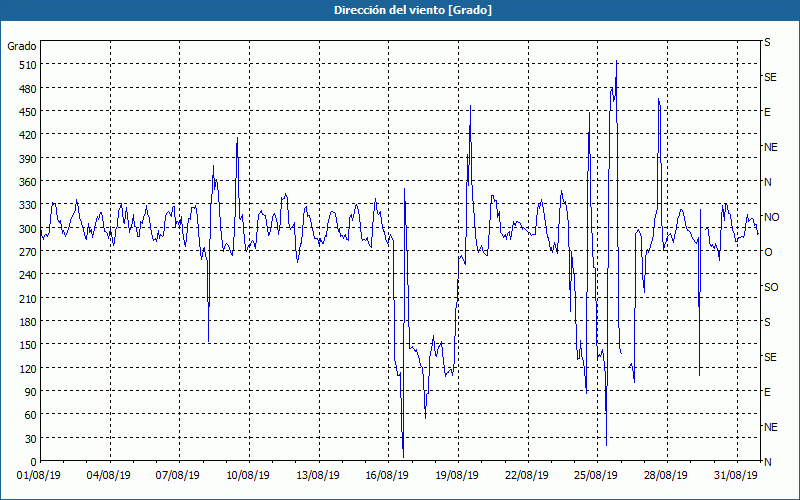Select the 150 value on the y-axis
Viewport: 800px width, 500px height.
[x=28, y=345]
